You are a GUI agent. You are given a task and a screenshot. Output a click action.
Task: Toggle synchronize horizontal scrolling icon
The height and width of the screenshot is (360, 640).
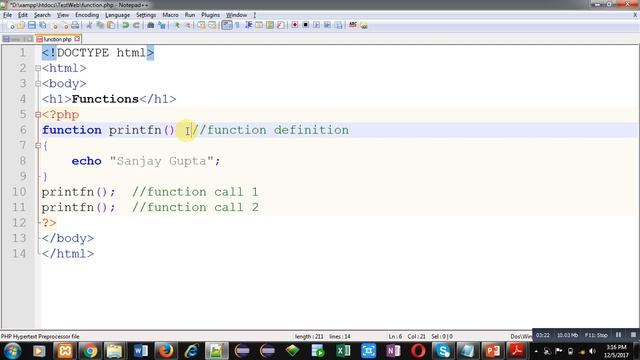click(x=212, y=25)
